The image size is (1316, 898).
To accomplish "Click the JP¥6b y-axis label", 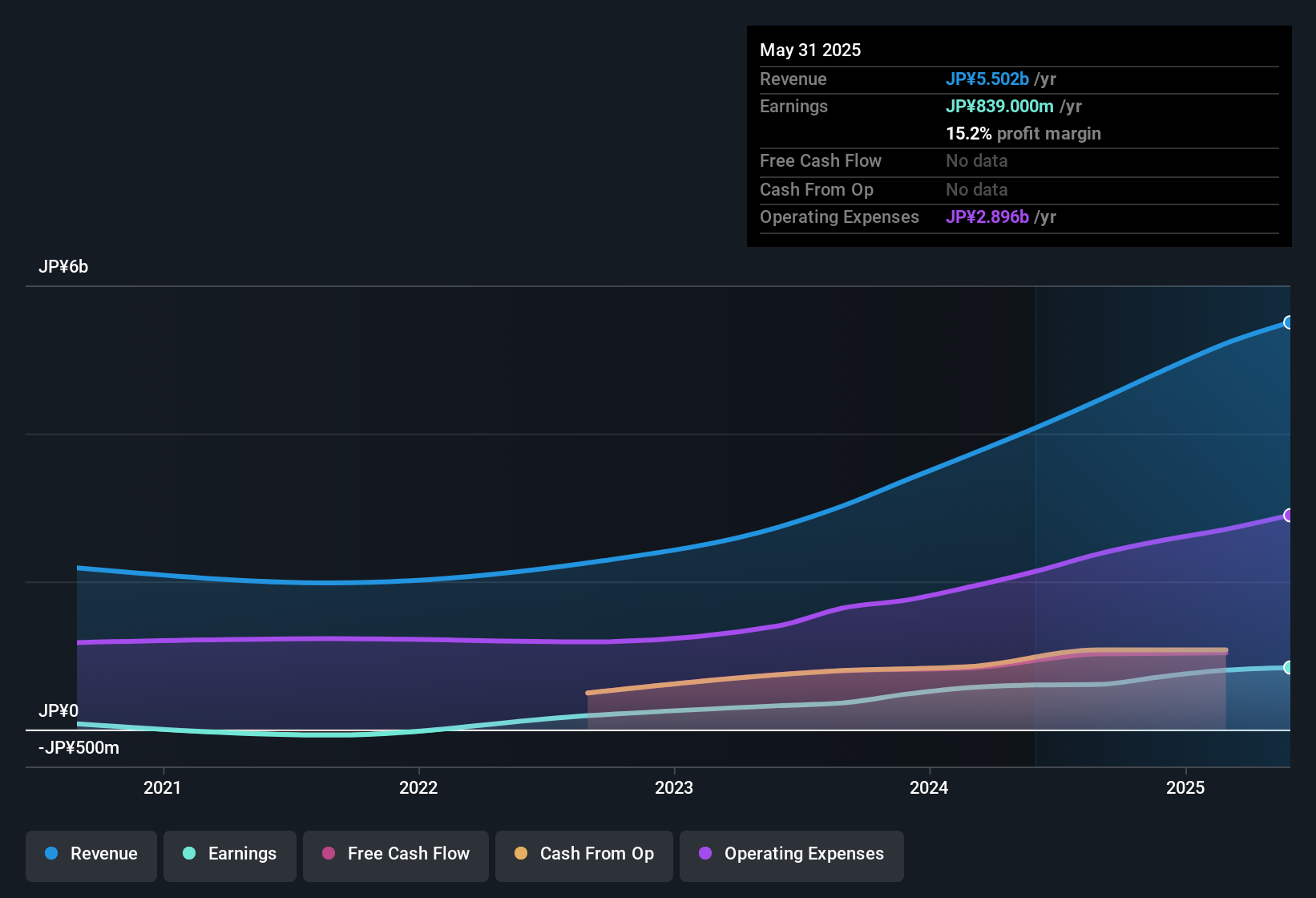I will click(63, 267).
